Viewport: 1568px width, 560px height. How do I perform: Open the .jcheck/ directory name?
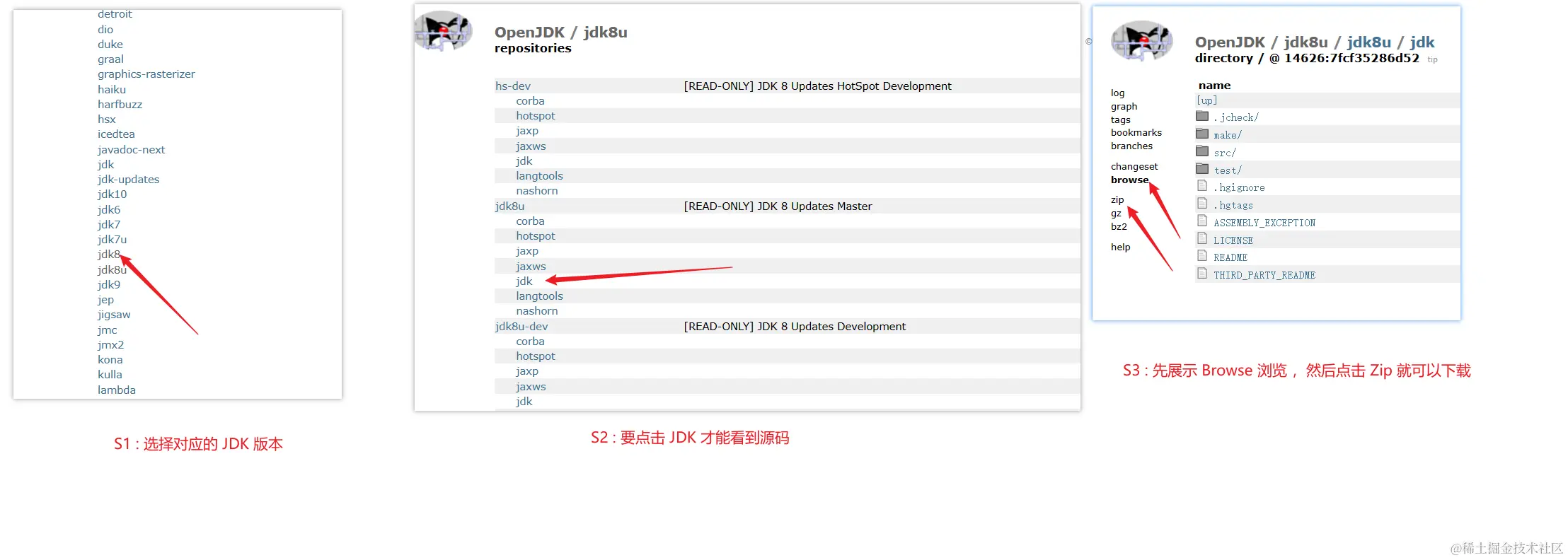point(1236,117)
